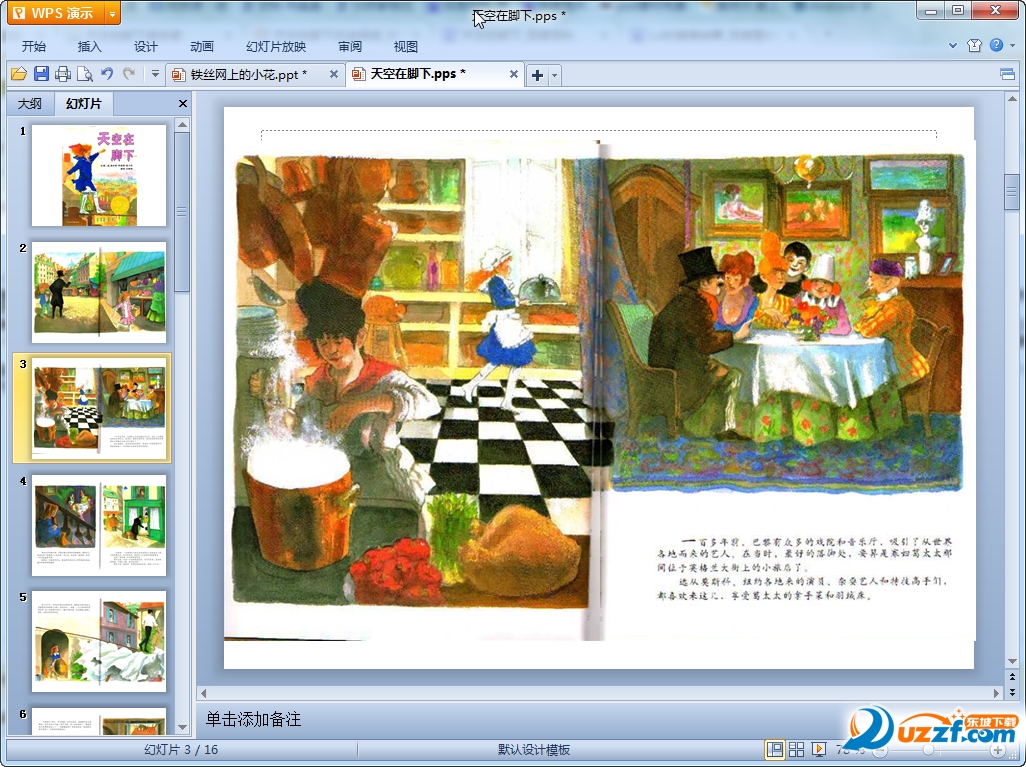Select the 天空在脚下.pps document tab
Viewport: 1026px width, 767px height.
pos(419,74)
